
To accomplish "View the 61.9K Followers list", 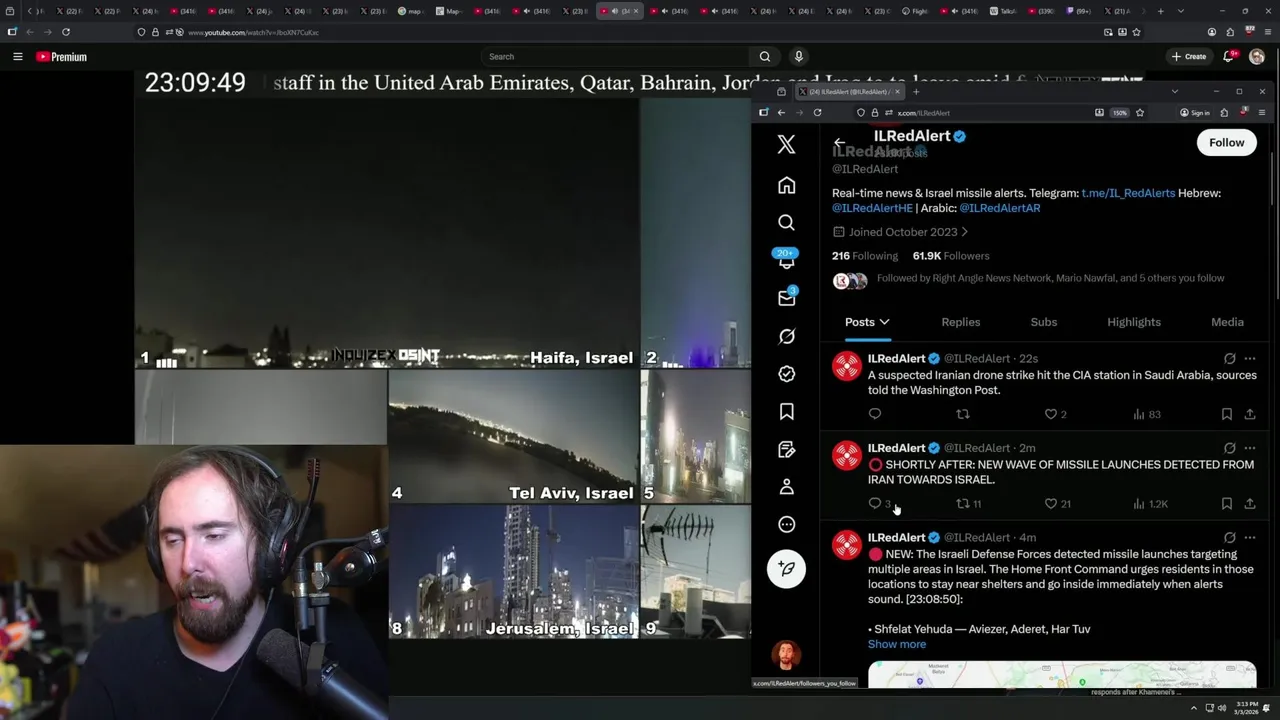I will [x=951, y=256].
